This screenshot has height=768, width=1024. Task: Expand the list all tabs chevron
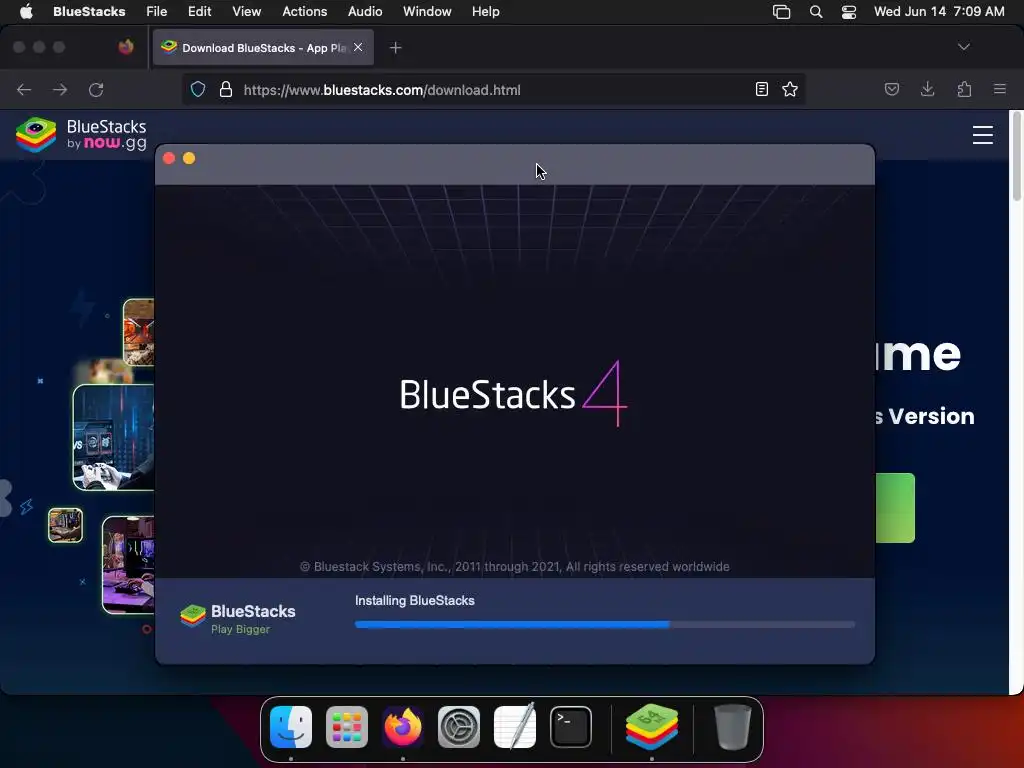pos(963,47)
